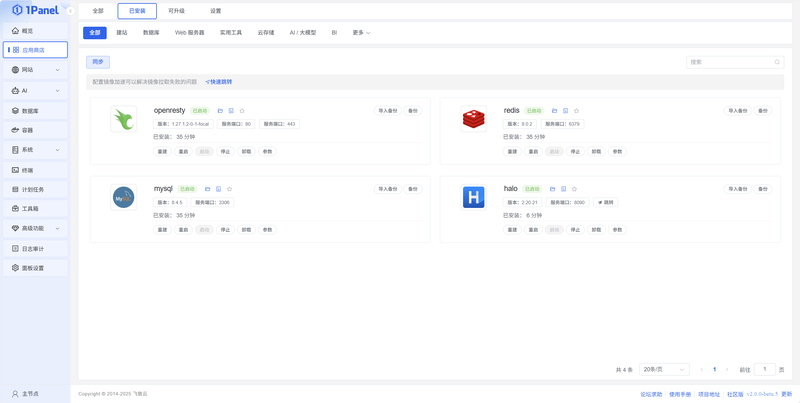This screenshot has width=800, height=403.
Task: Click the redis 卸载 uninstall button
Action: point(596,152)
